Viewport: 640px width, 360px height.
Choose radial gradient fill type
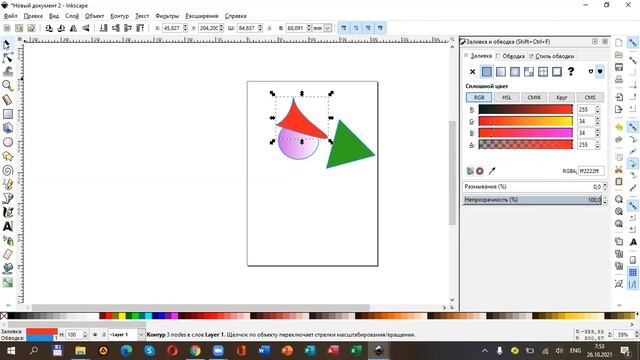(x=515, y=72)
